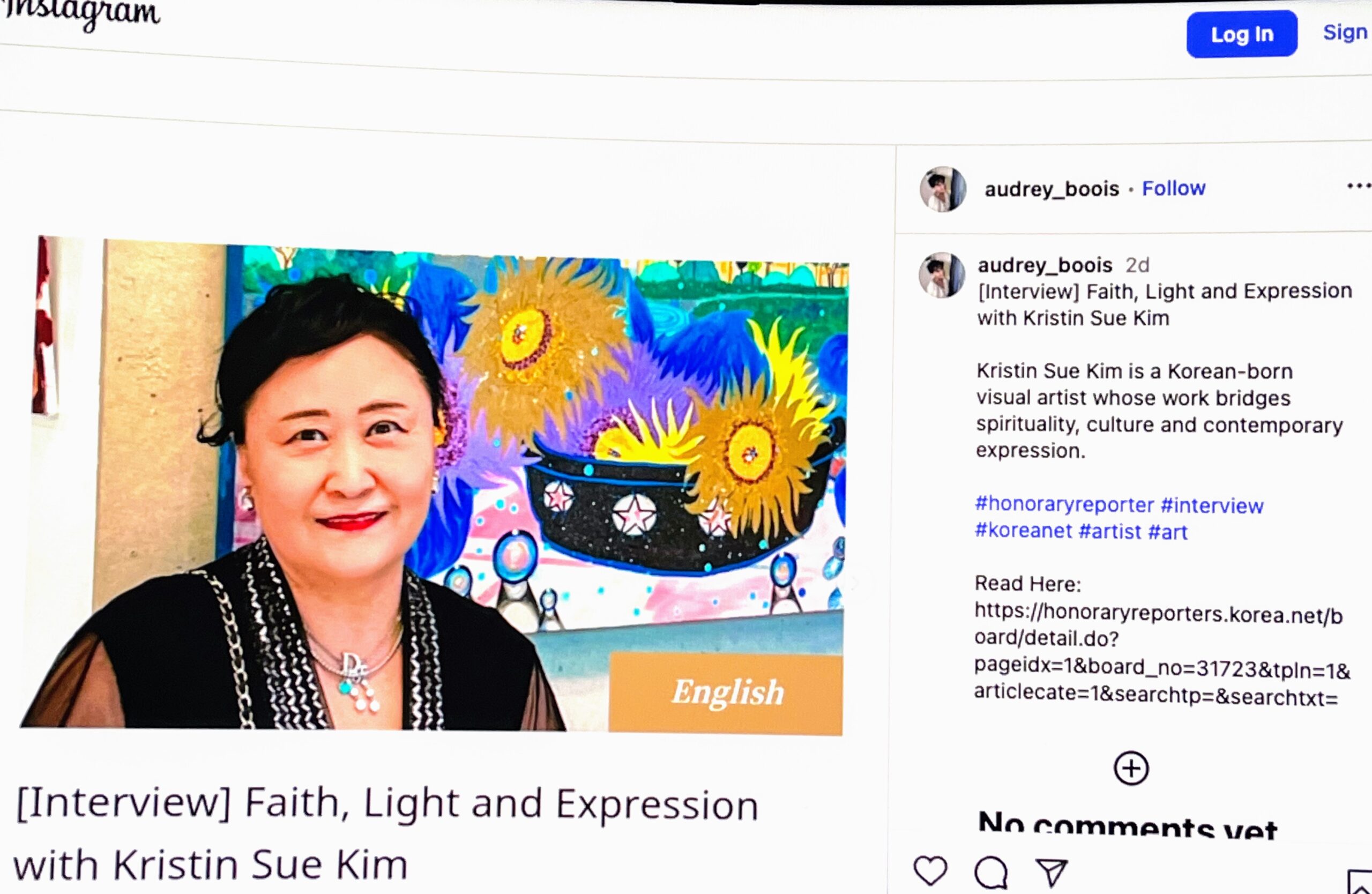
Task: Click audrey_boois avatar beside the caption
Action: pyautogui.click(x=942, y=275)
